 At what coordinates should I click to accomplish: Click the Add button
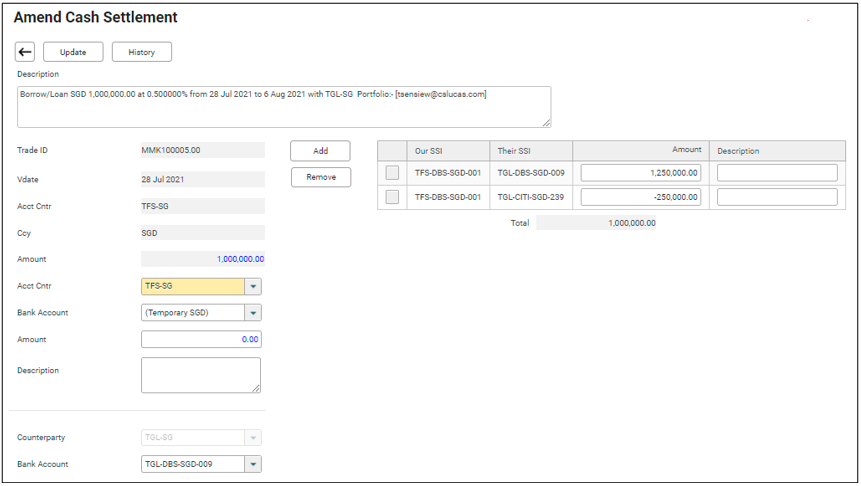tap(320, 151)
